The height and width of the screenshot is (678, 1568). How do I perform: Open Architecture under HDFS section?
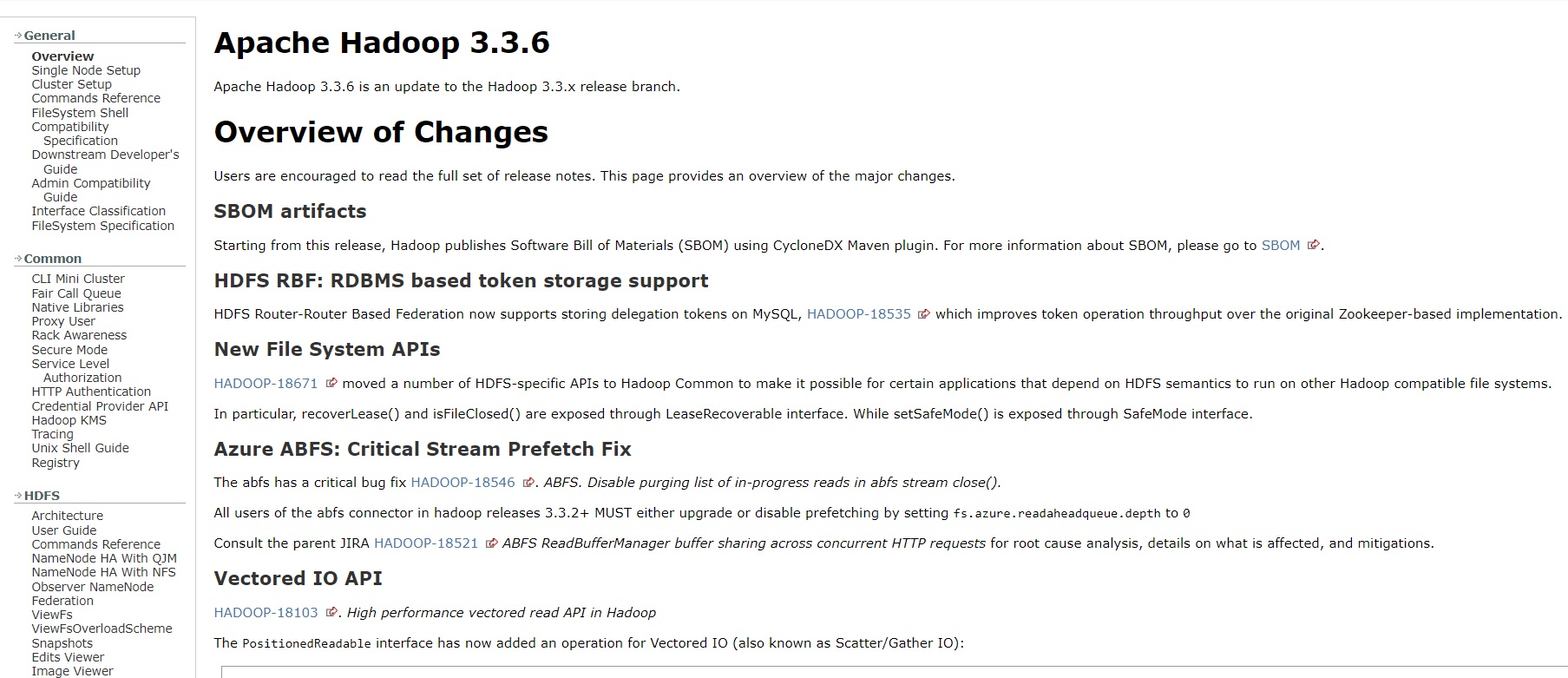tap(67, 515)
